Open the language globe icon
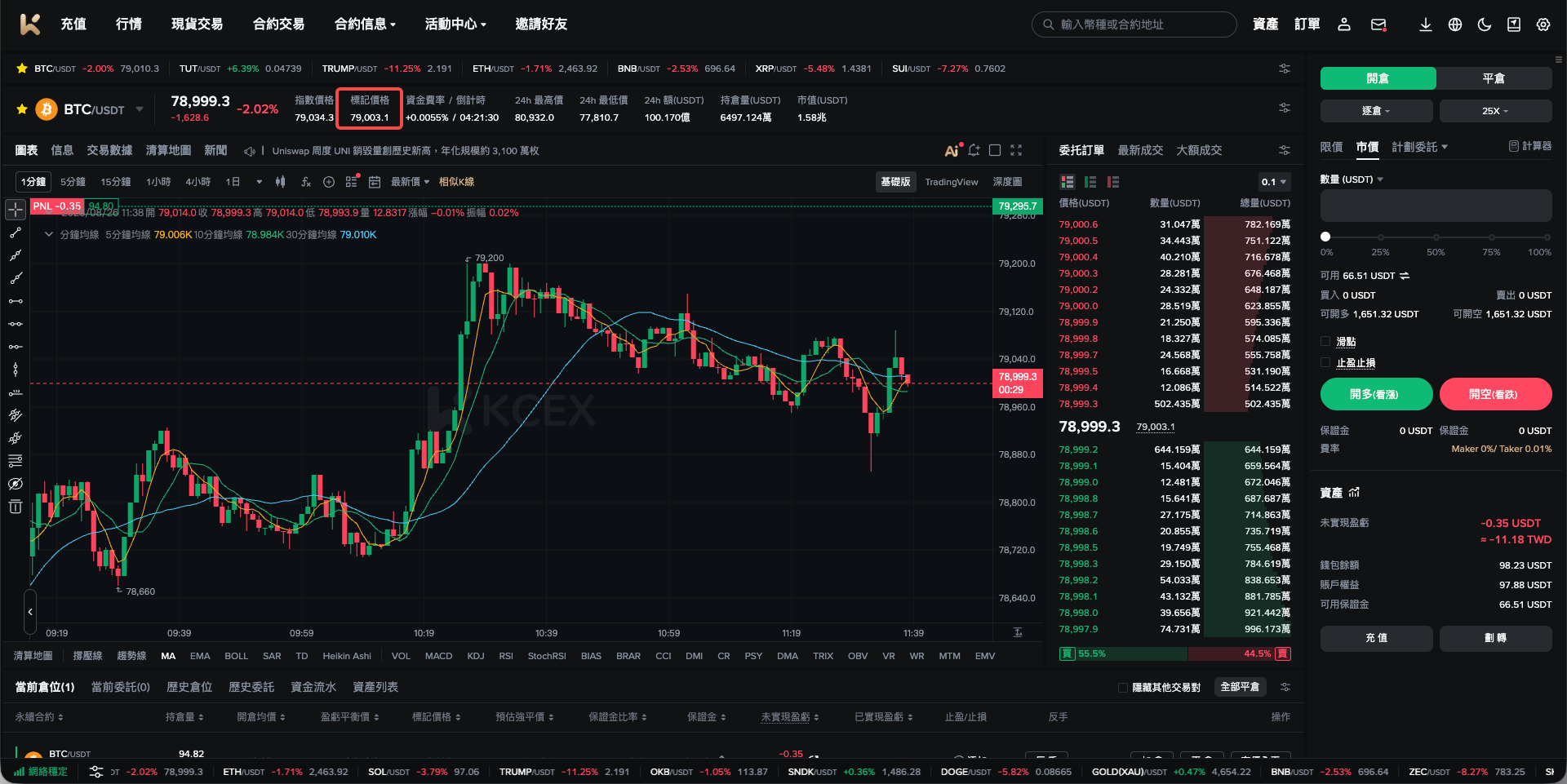The height and width of the screenshot is (784, 1567). click(1455, 24)
